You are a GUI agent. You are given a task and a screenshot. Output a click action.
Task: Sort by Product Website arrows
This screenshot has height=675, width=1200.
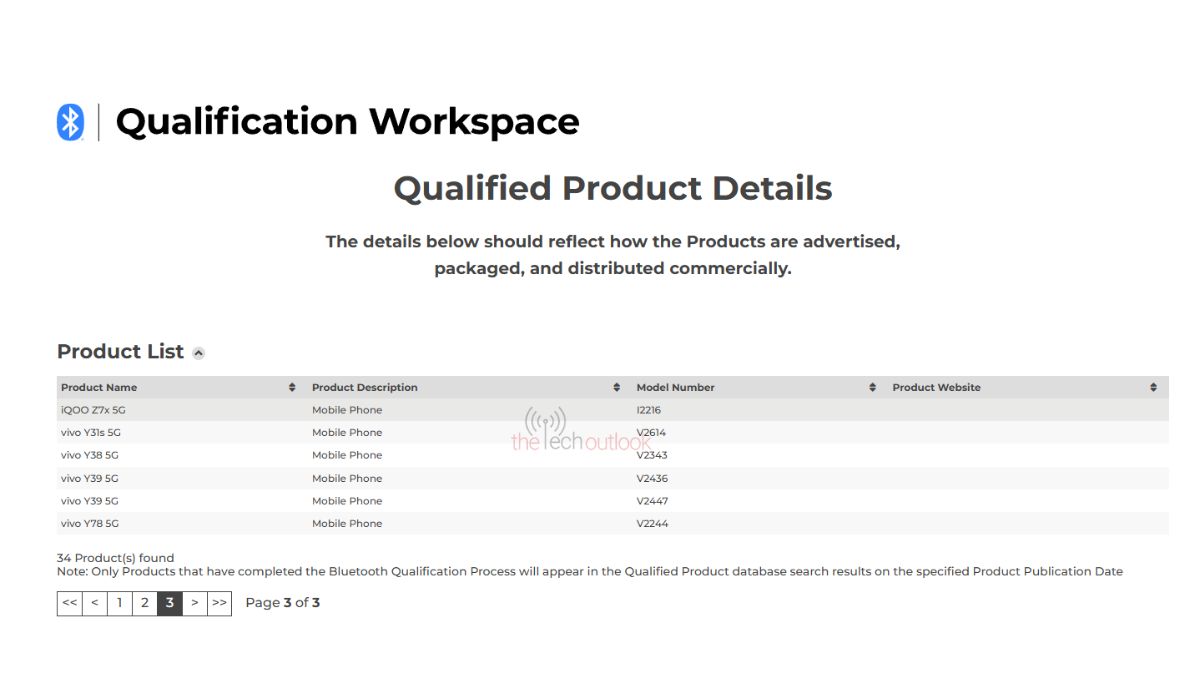point(1153,387)
